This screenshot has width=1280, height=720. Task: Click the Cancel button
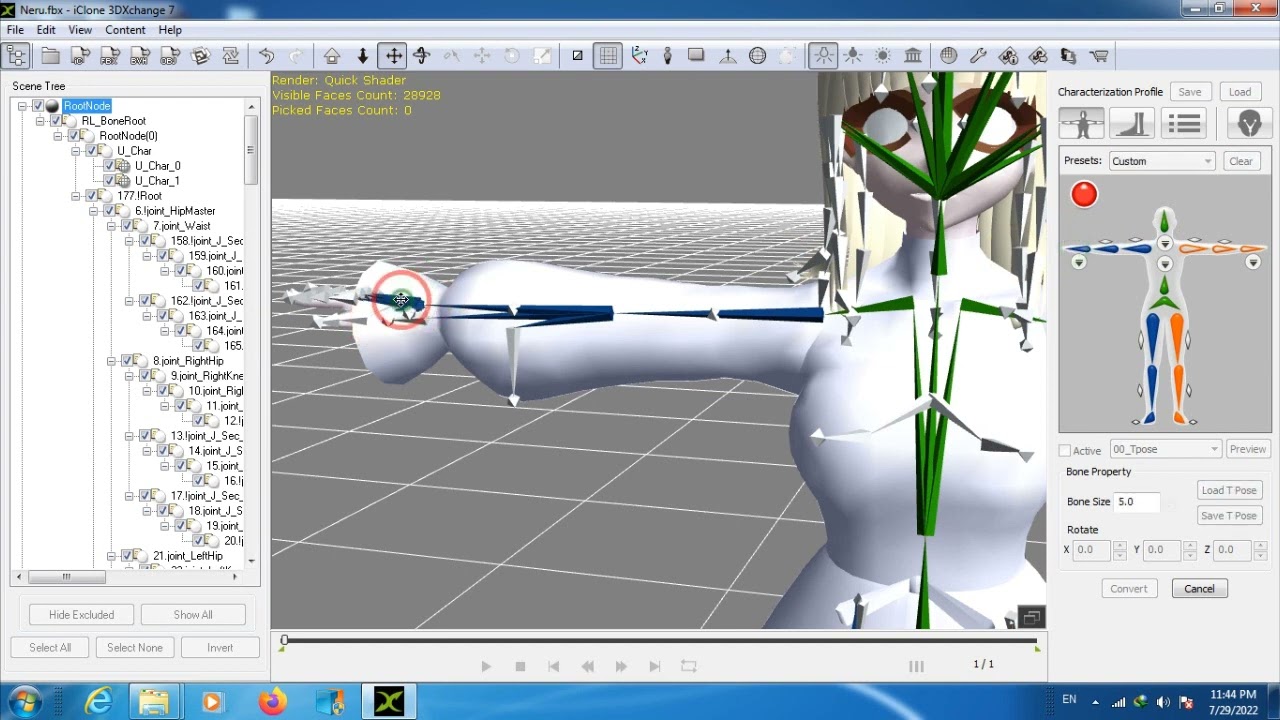1199,589
